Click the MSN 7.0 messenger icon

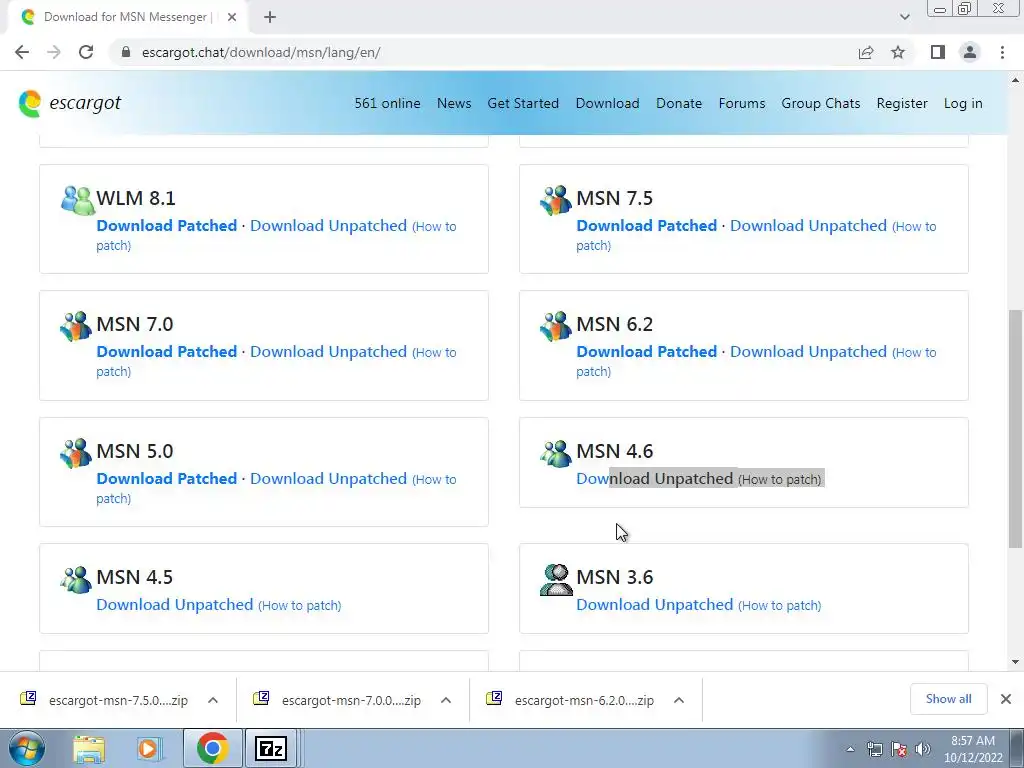click(x=76, y=326)
